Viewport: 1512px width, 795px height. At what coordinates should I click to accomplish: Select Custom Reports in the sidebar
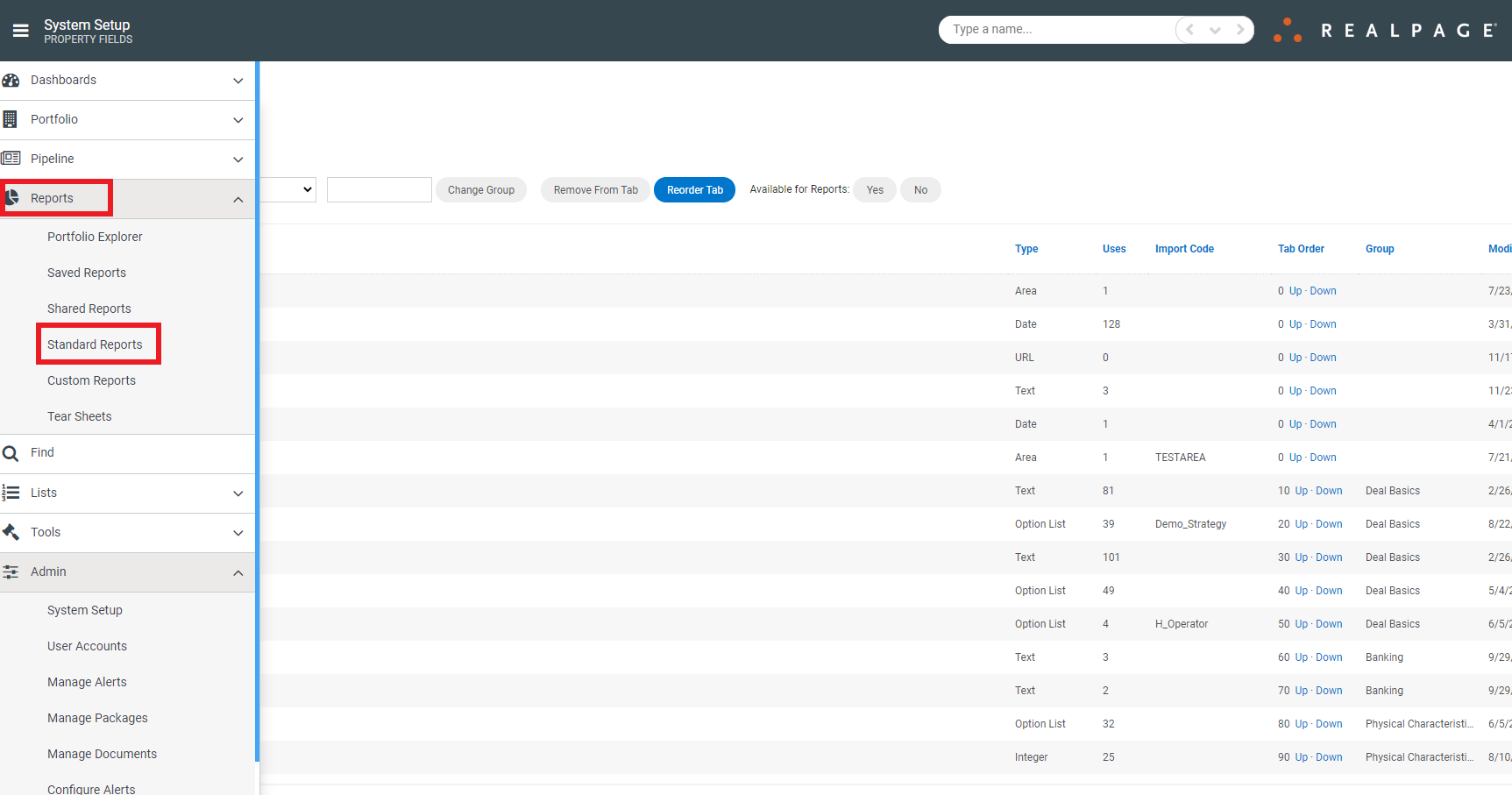point(91,380)
